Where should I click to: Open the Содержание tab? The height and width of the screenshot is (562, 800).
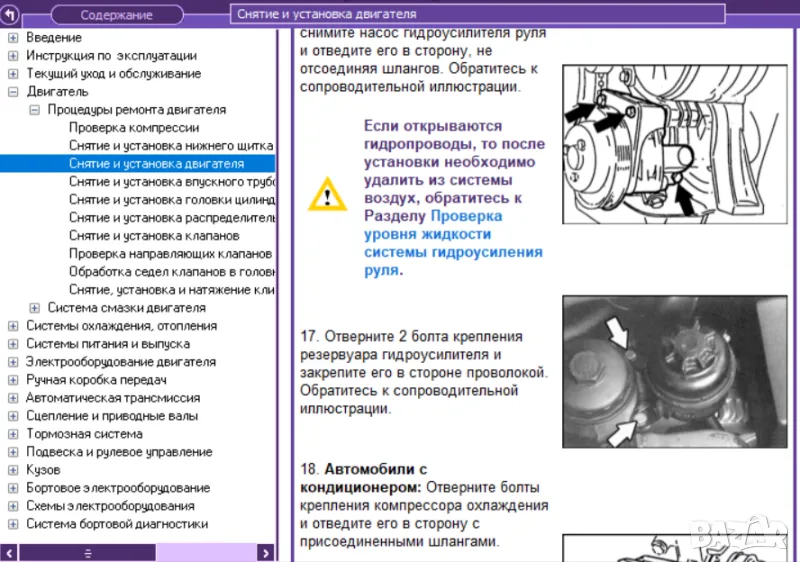pos(116,15)
